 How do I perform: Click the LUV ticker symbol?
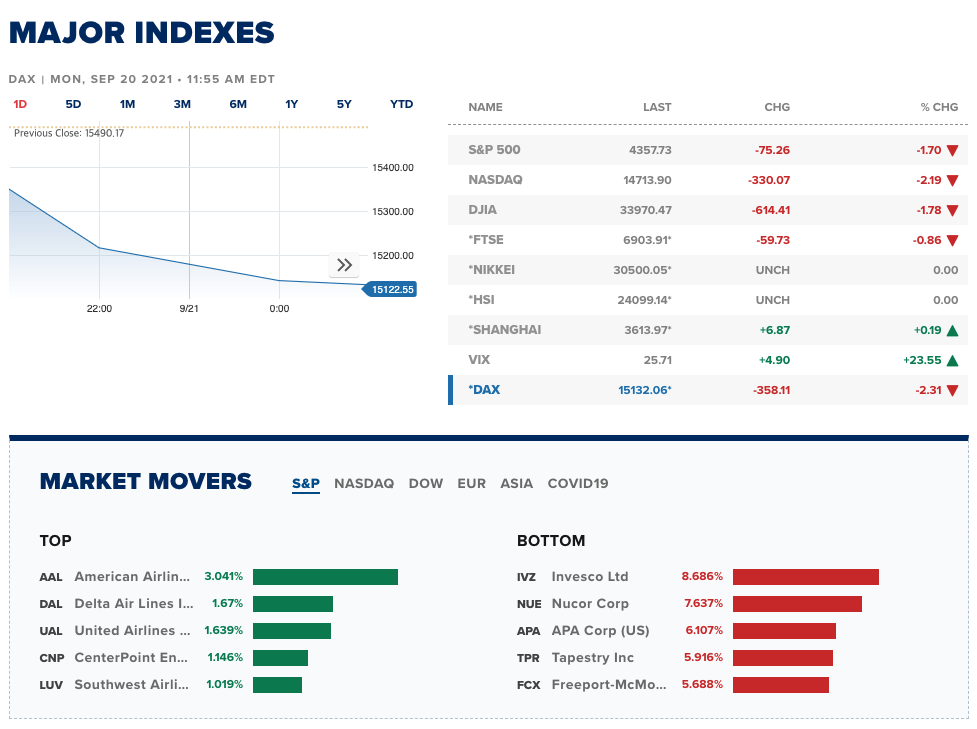coord(51,685)
